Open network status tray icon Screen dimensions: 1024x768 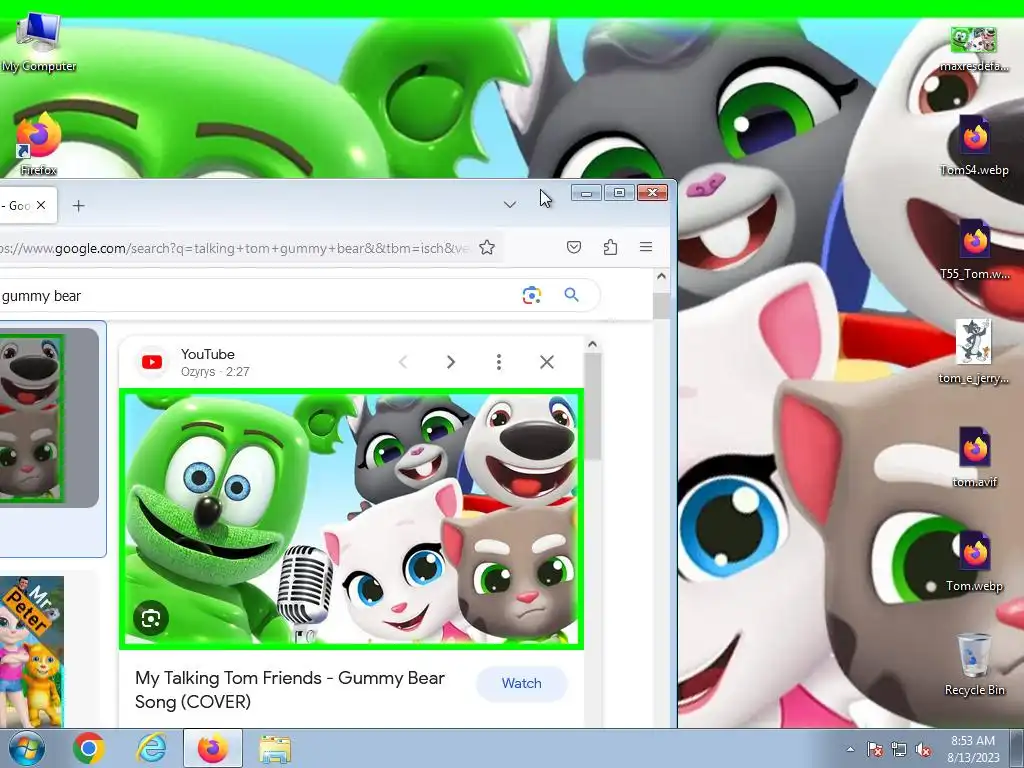pyautogui.click(x=899, y=749)
